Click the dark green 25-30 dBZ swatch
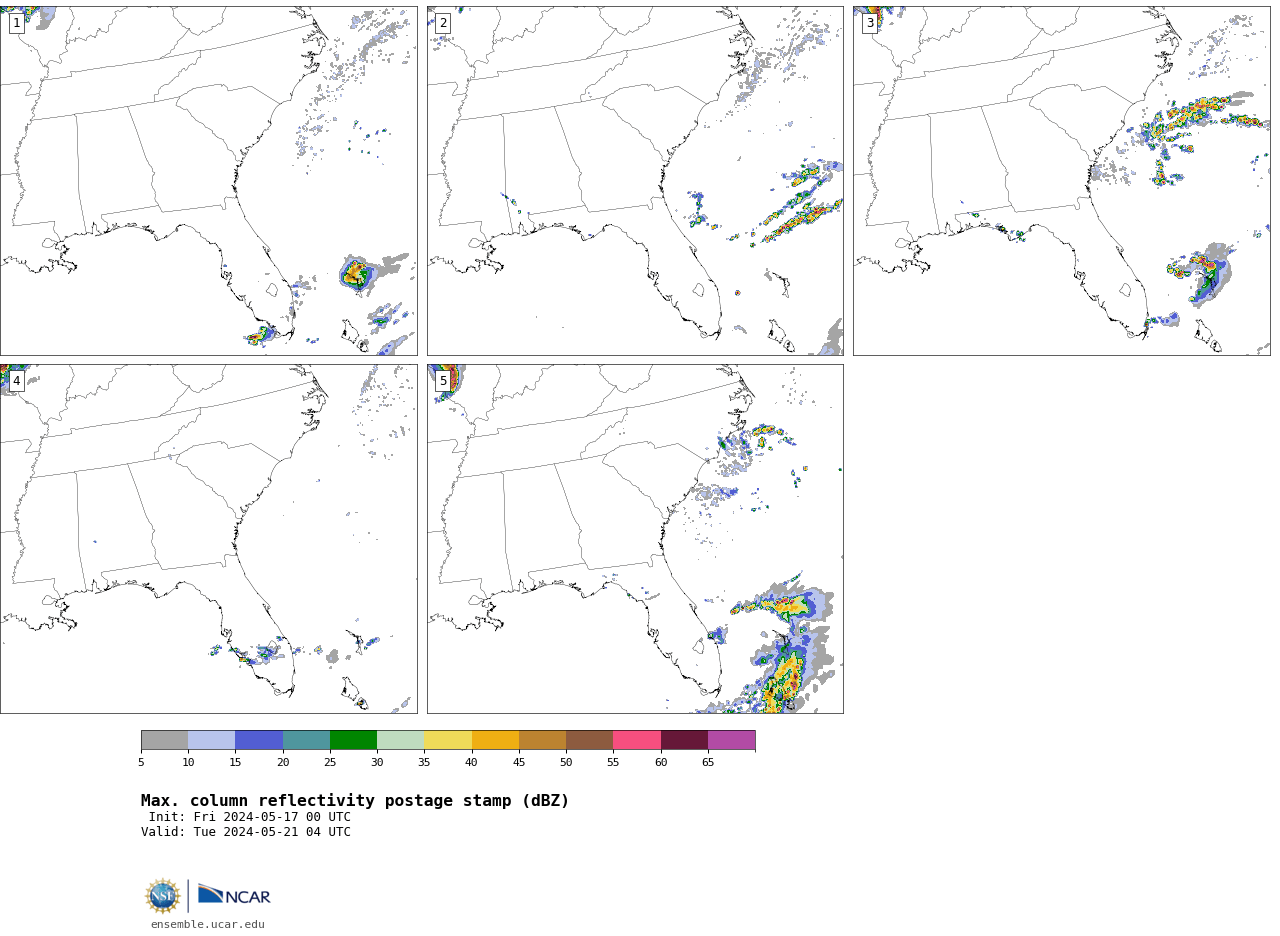 [353, 740]
